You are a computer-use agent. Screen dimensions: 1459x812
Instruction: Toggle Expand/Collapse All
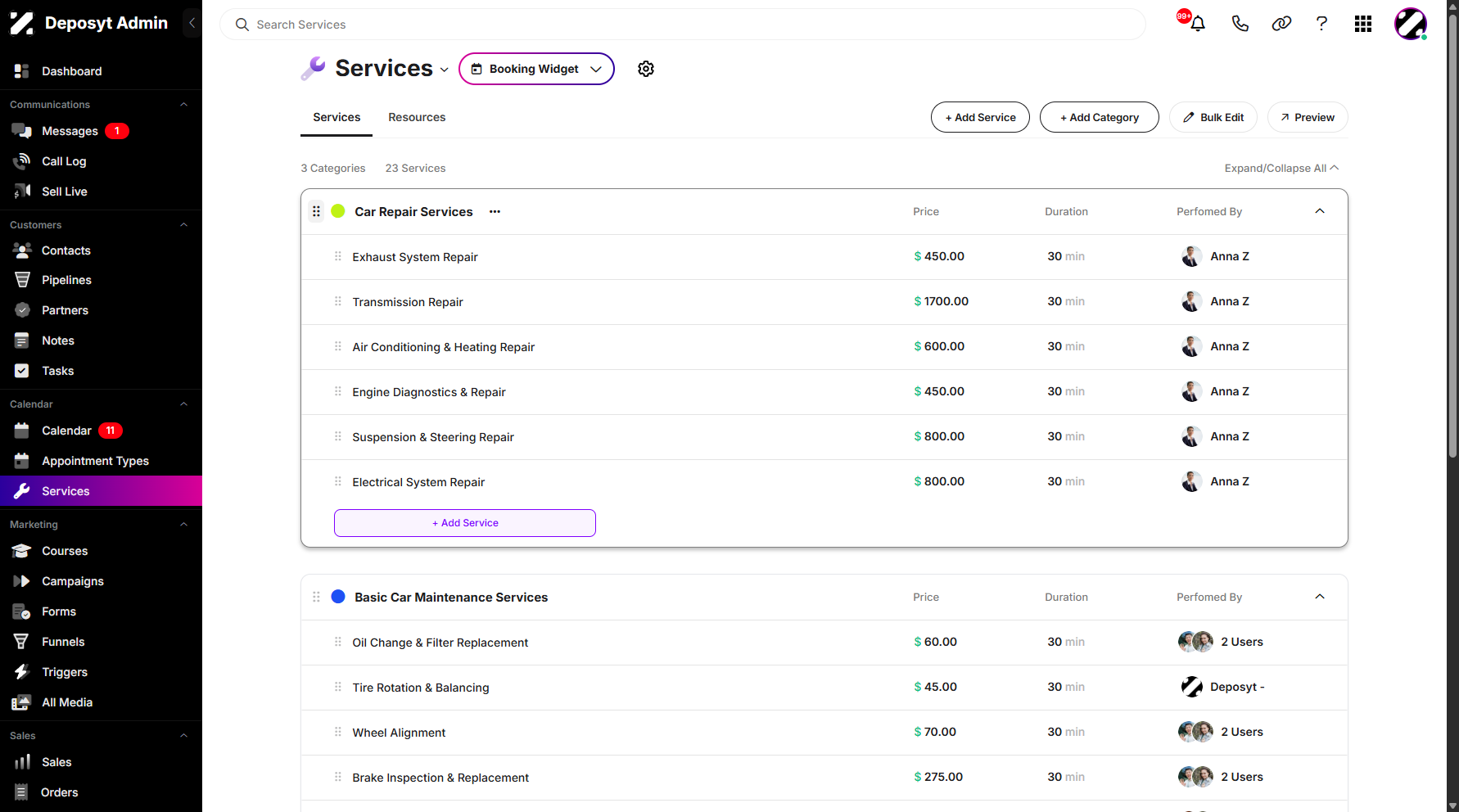pyautogui.click(x=1281, y=168)
